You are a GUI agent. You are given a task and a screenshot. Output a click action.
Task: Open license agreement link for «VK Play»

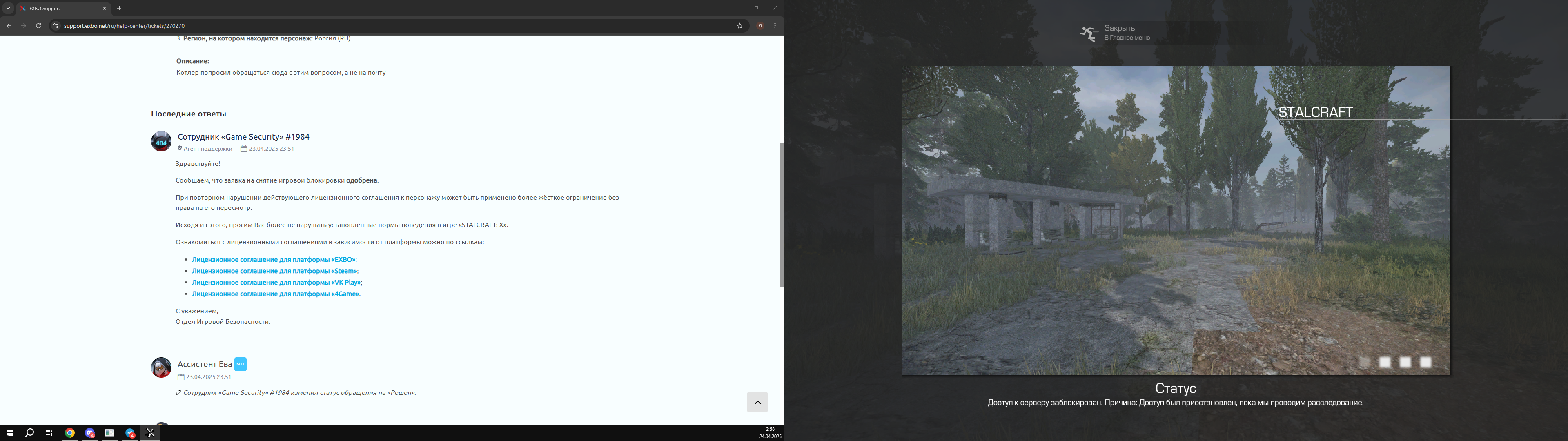(x=276, y=283)
